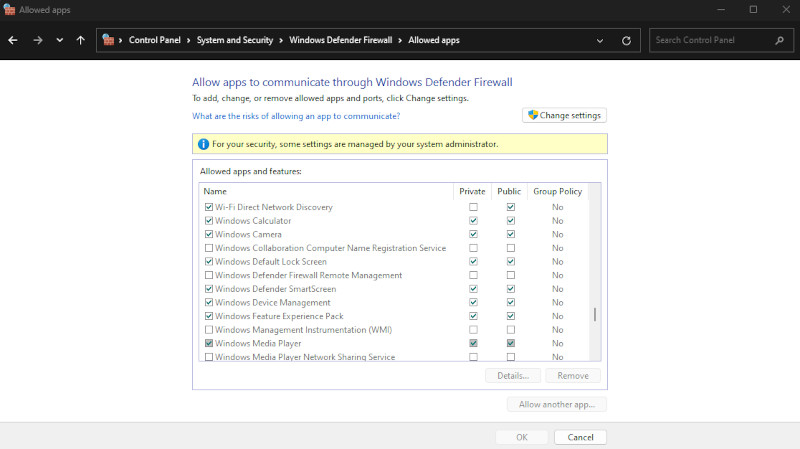The image size is (800, 449).
Task: Enable Windows Management Instrumentation (WMI) checkbox
Action: point(209,330)
